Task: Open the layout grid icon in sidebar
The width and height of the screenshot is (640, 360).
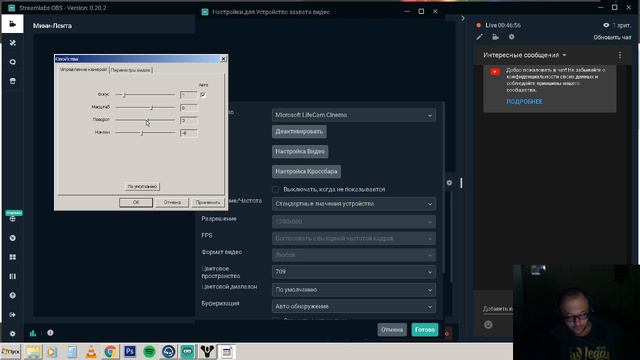Action: [x=13, y=257]
